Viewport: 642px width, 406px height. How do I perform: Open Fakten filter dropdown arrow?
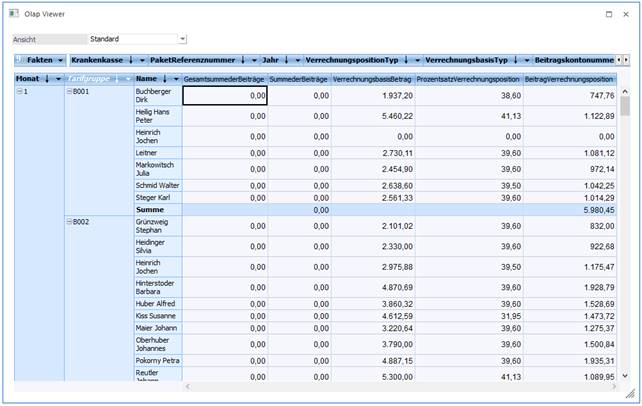click(x=60, y=60)
